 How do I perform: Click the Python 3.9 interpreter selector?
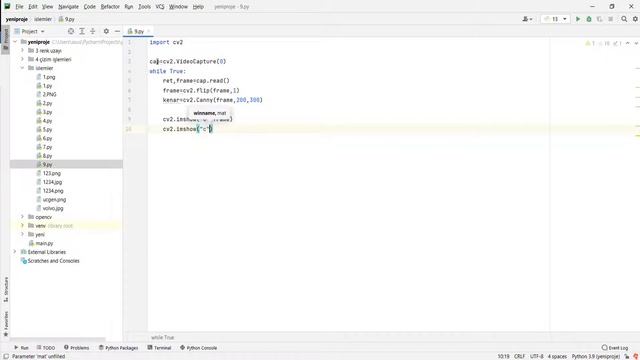(596, 356)
